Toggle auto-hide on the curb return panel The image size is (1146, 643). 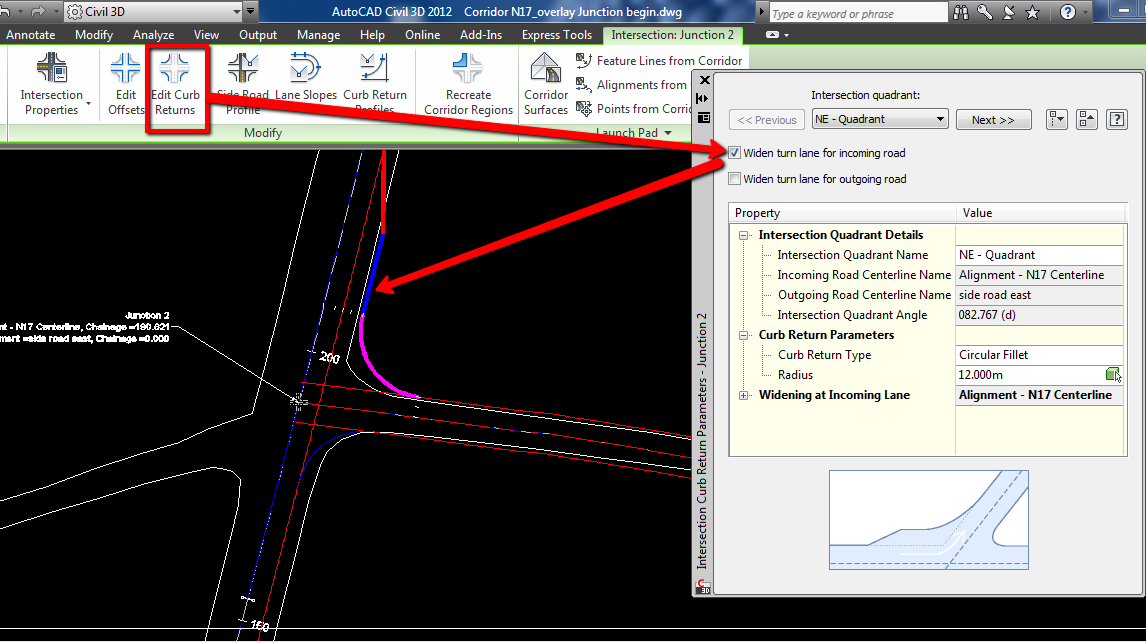pos(702,98)
